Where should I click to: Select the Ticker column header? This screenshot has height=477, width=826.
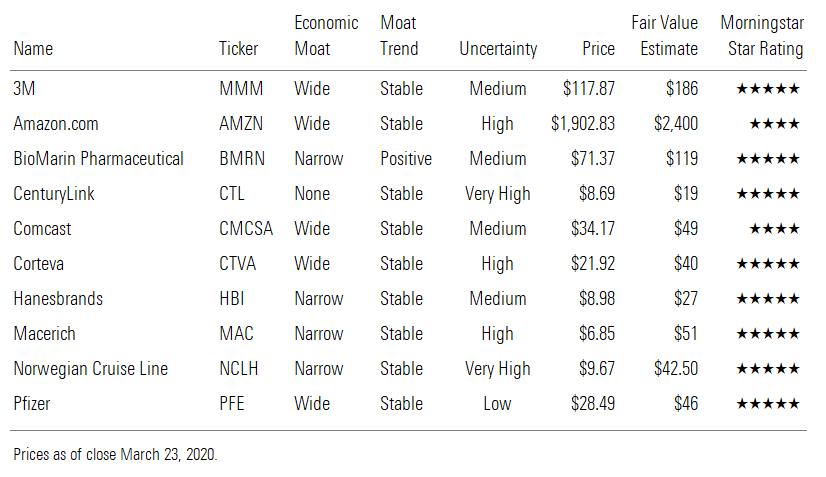click(238, 48)
